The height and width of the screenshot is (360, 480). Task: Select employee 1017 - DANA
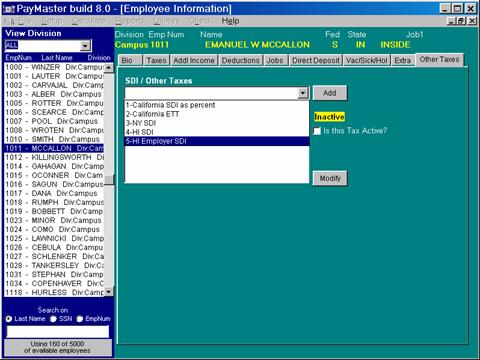pyautogui.click(x=54, y=193)
